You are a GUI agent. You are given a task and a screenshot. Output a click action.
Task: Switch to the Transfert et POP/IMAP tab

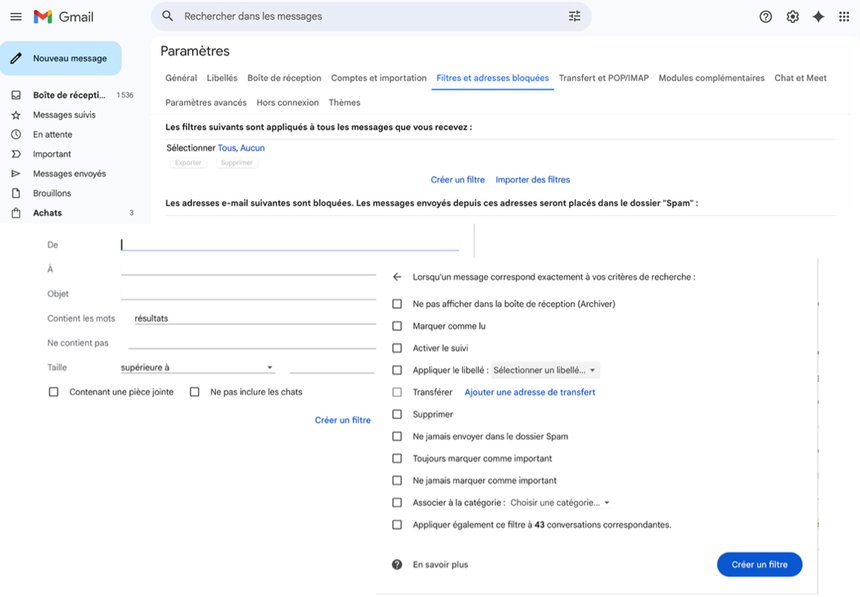coord(604,78)
